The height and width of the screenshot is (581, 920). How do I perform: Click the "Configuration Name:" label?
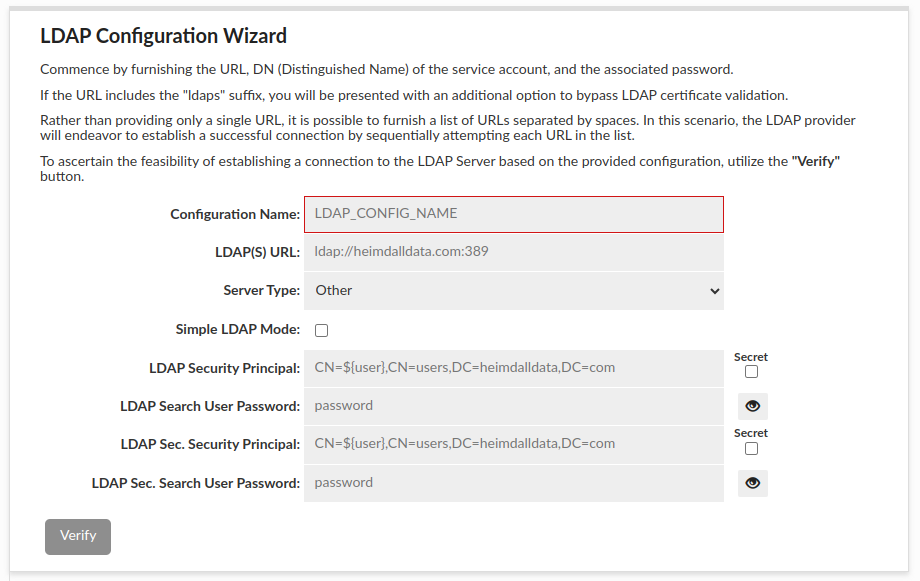(x=234, y=214)
